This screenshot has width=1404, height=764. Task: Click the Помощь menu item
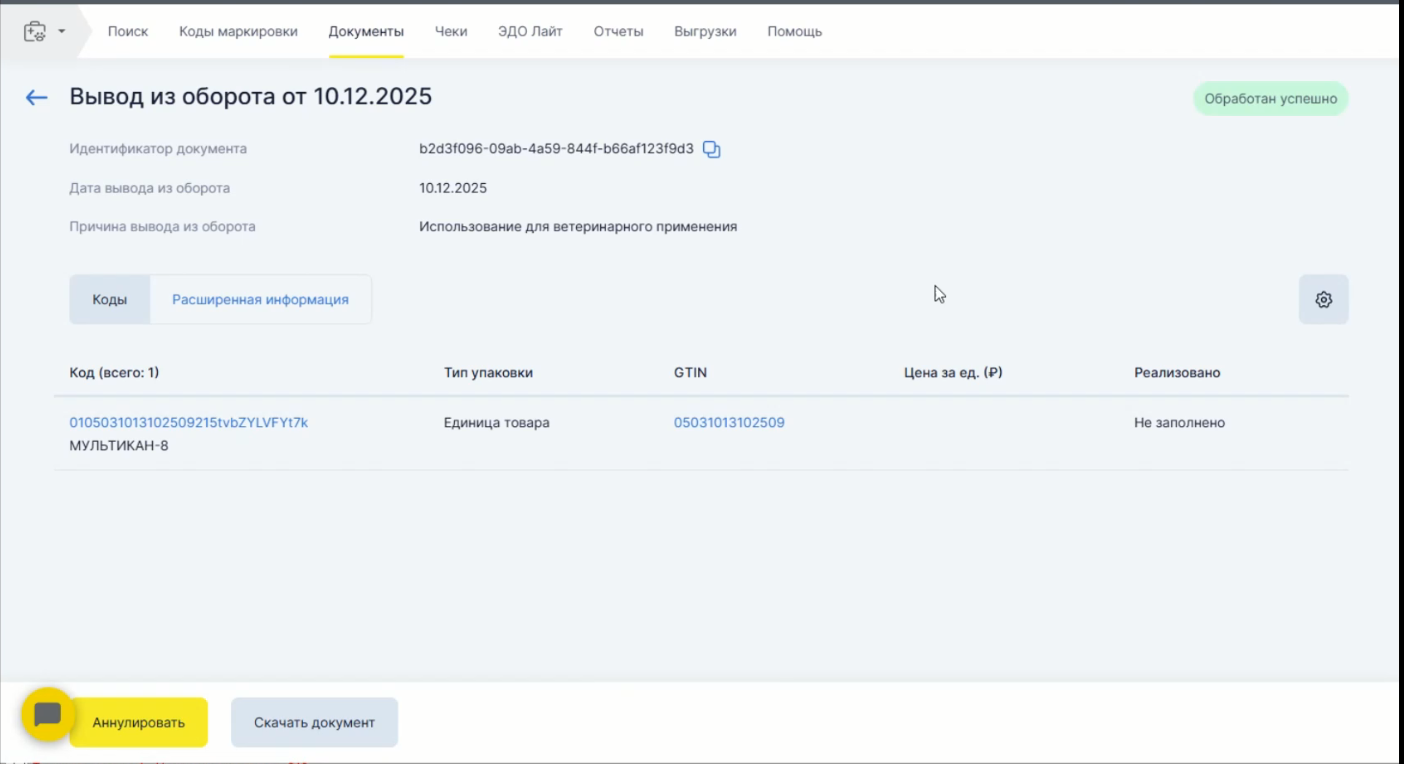tap(794, 32)
